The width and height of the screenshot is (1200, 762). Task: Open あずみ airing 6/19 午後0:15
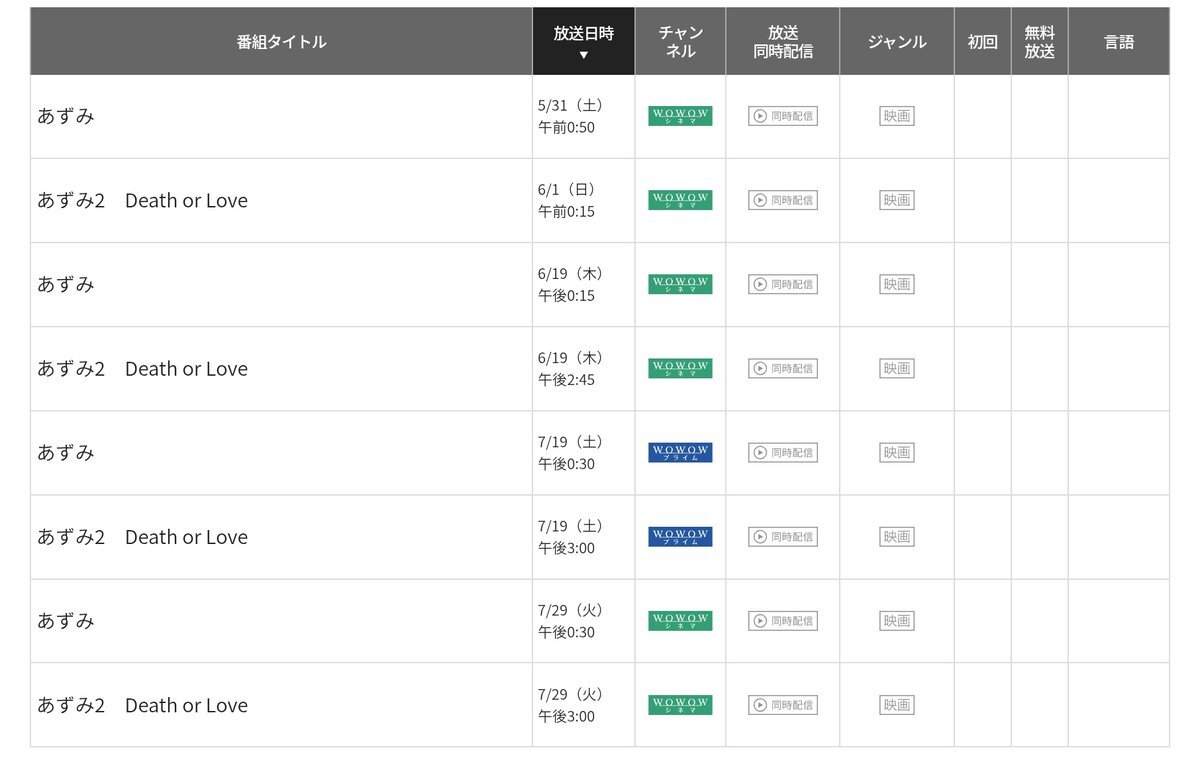[66, 284]
